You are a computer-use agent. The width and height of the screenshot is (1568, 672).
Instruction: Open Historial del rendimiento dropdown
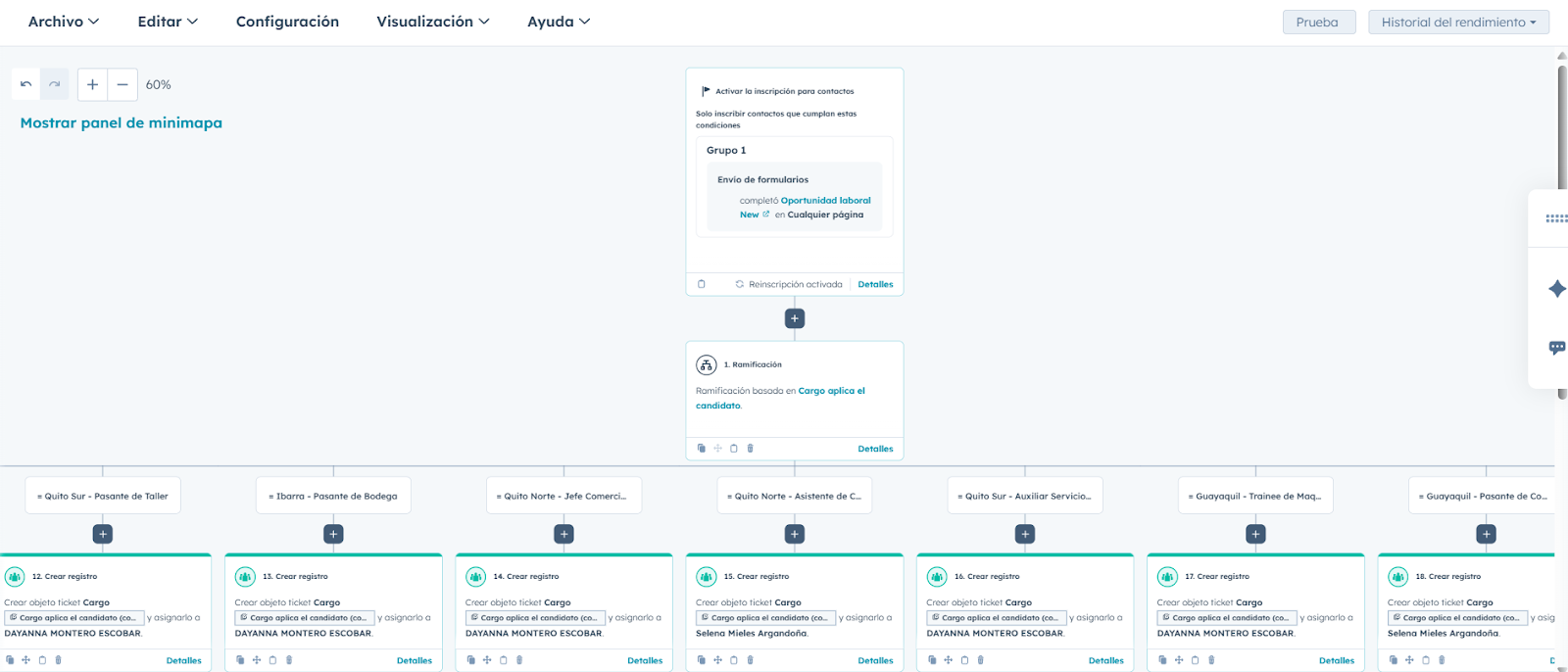[1458, 22]
